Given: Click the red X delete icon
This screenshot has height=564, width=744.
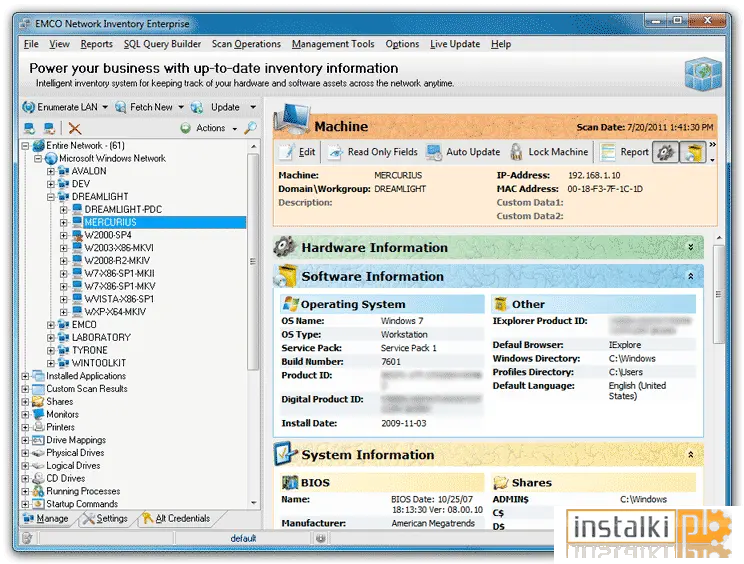Looking at the screenshot, I should [74, 128].
